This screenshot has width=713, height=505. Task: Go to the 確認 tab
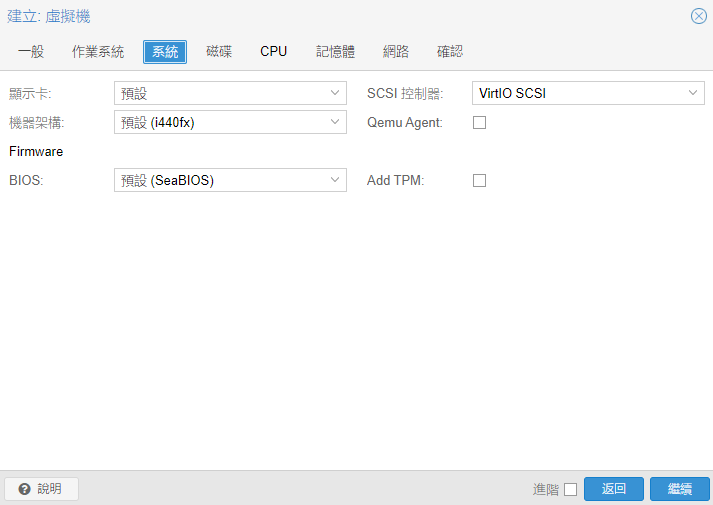pyautogui.click(x=450, y=52)
